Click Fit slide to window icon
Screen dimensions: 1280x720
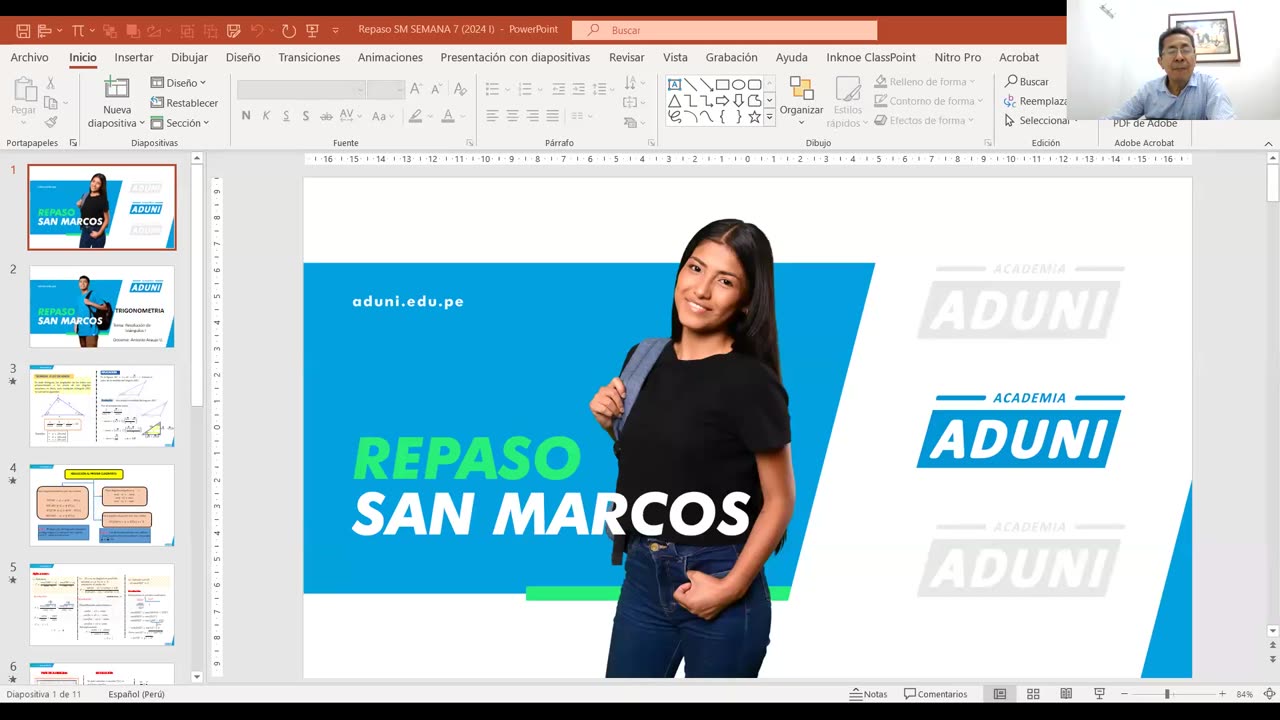click(1269, 694)
